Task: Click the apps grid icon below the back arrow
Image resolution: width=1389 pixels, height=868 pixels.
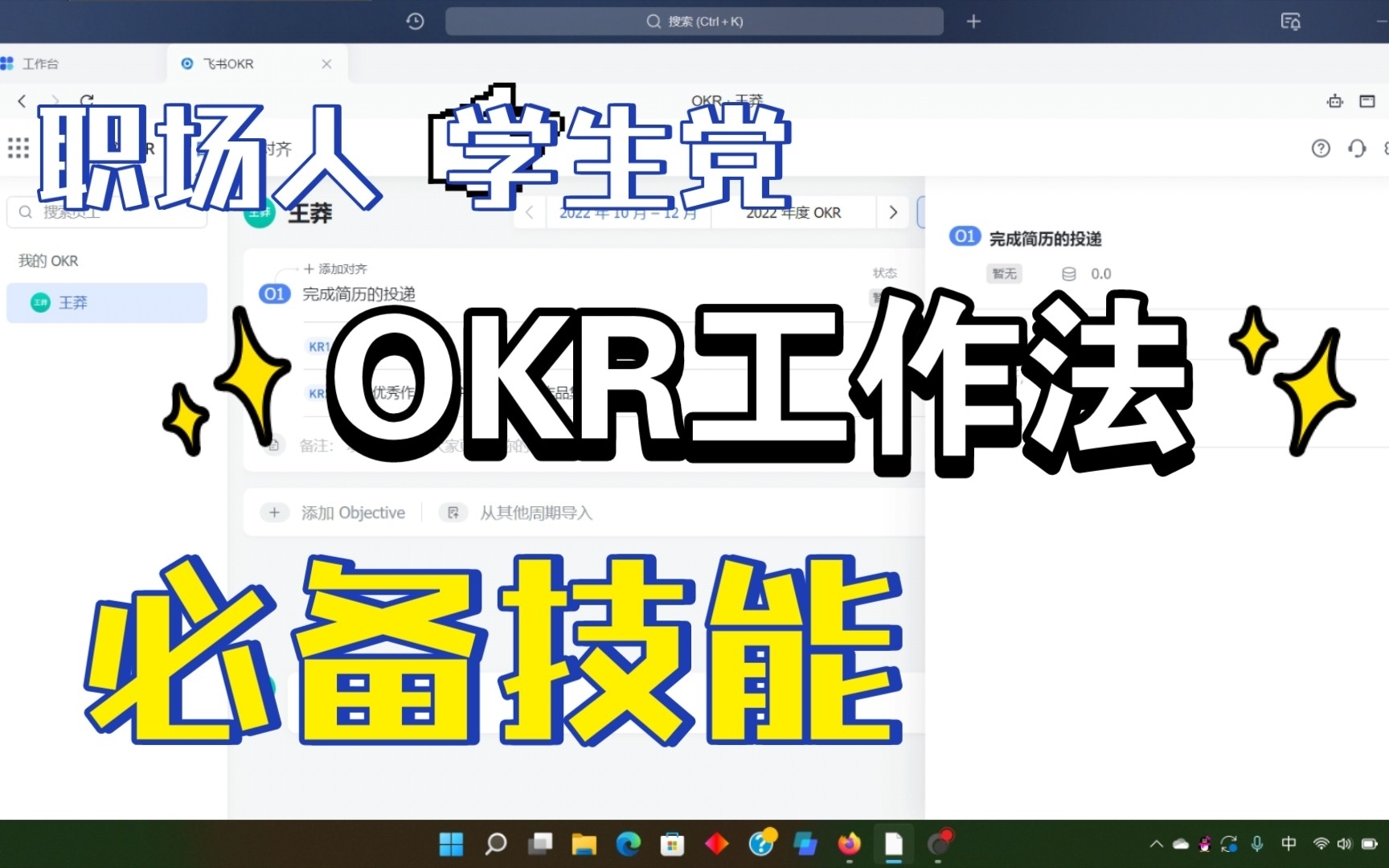Action: click(17, 148)
